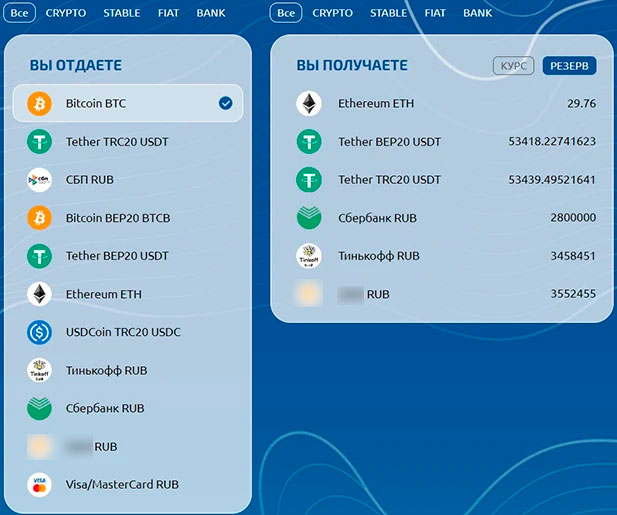The width and height of the screenshot is (617, 515).
Task: Click the Тинькофф icon in receive list
Action: [309, 256]
